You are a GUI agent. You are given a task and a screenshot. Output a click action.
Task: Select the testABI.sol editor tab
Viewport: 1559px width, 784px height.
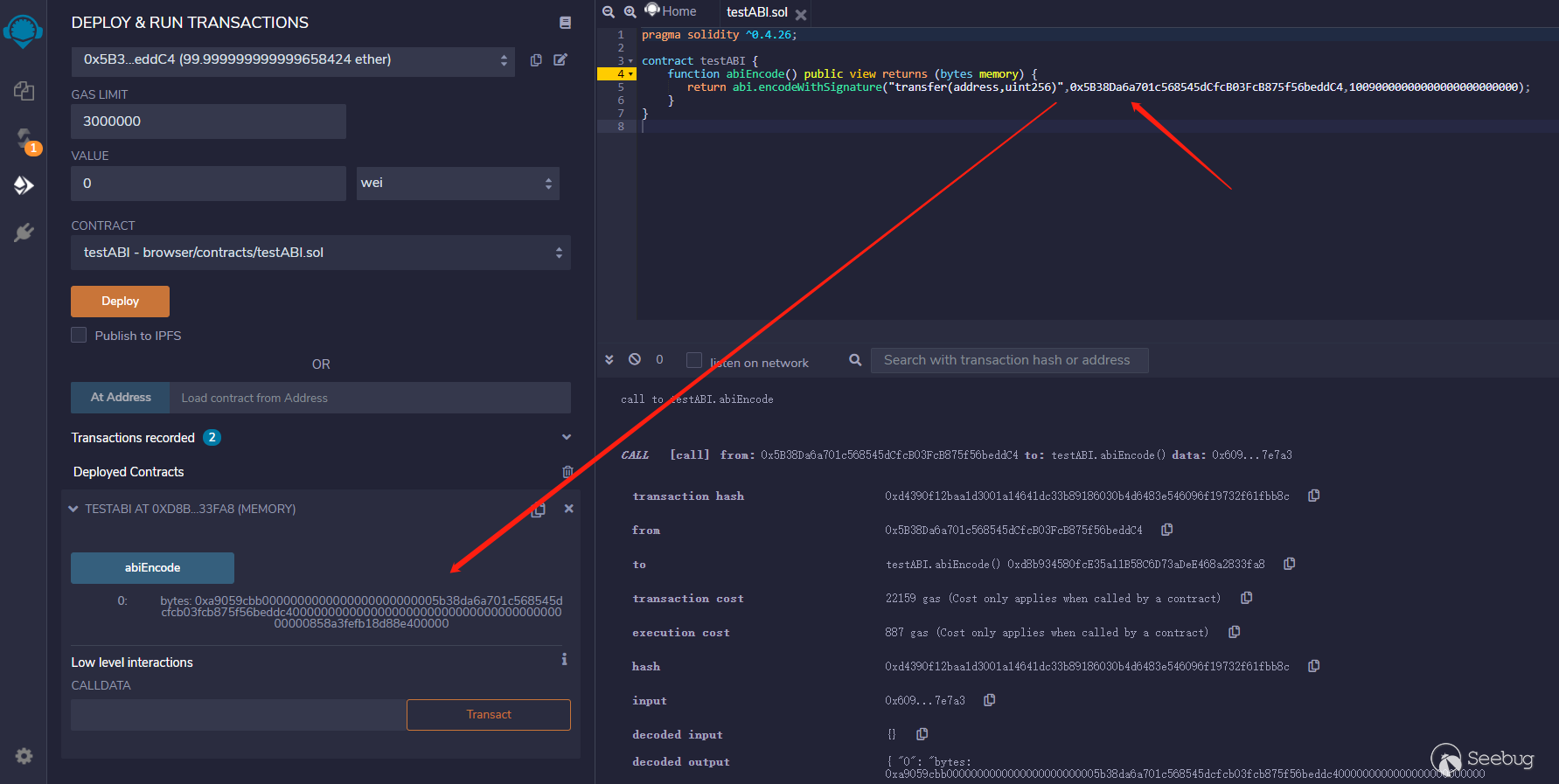(x=756, y=12)
